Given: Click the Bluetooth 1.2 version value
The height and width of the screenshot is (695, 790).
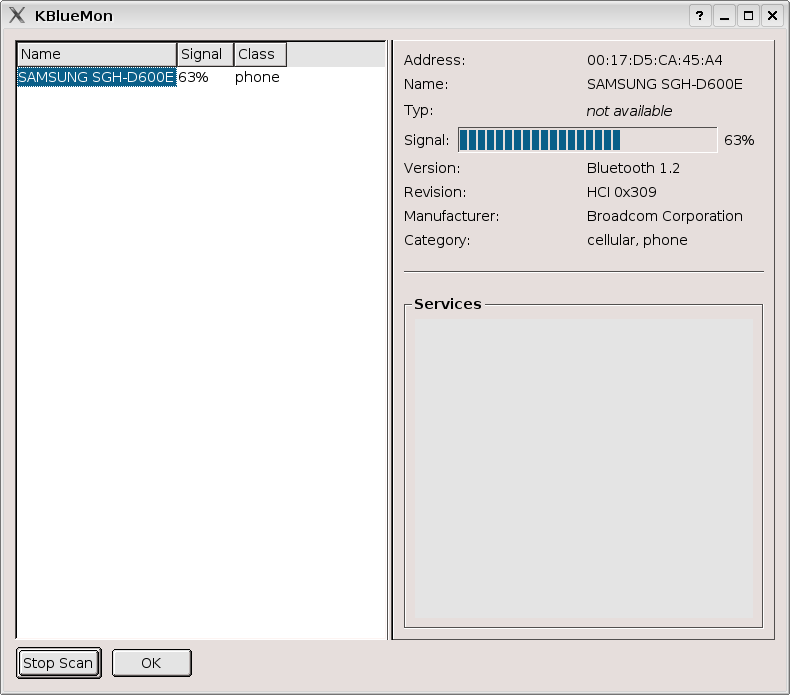Looking at the screenshot, I should tap(633, 168).
